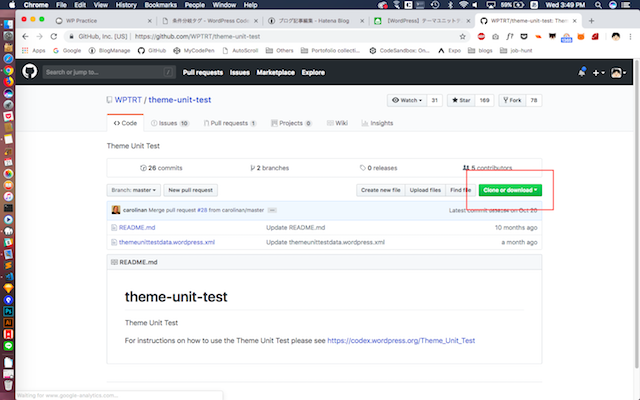View the 169 stargazers count
Screen dimensions: 640x400
(x=484, y=100)
